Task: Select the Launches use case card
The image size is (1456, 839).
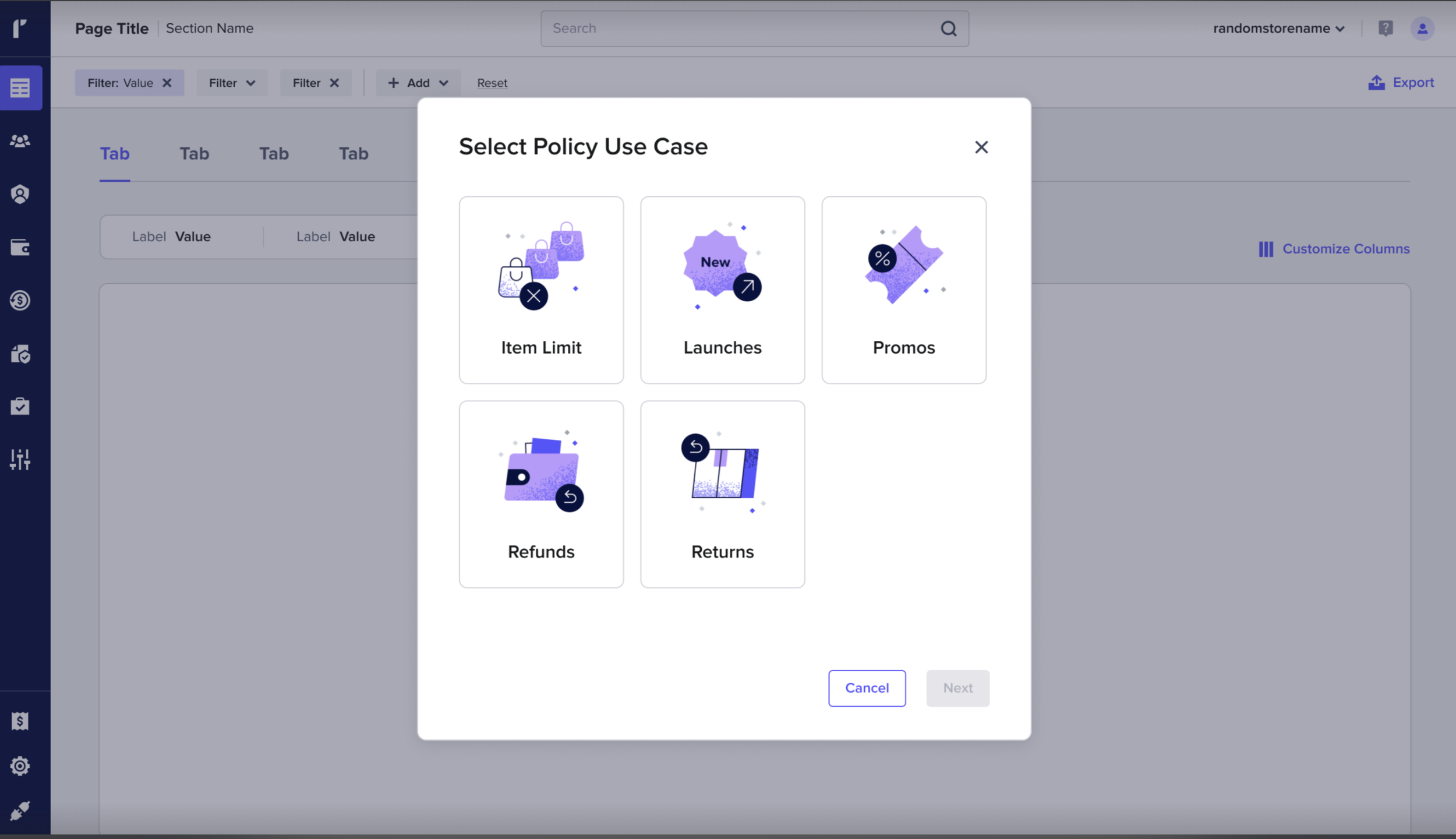Action: point(722,290)
